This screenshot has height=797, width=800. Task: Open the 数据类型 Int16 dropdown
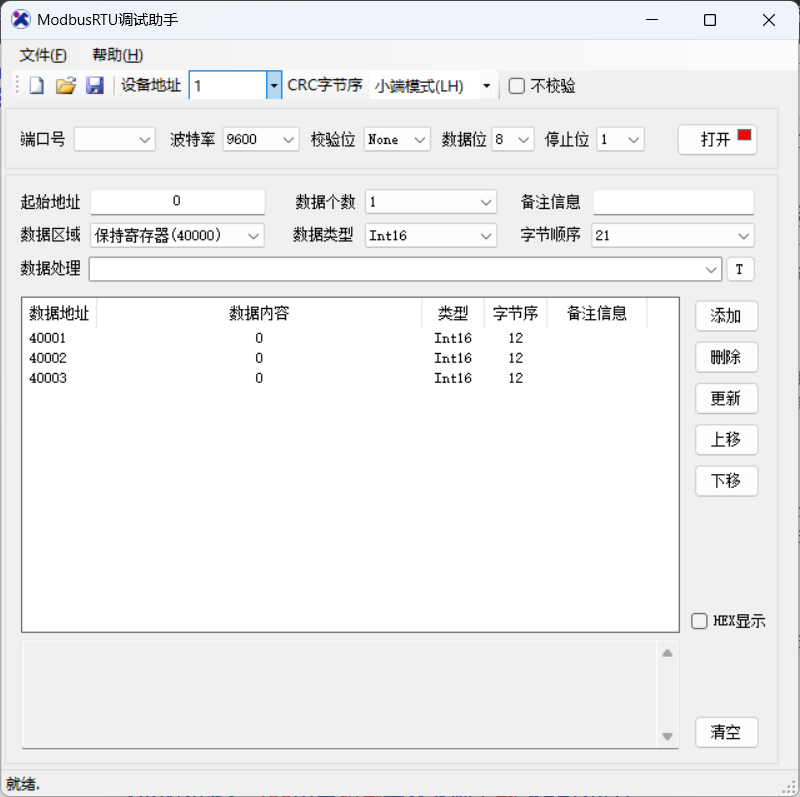pyautogui.click(x=431, y=236)
